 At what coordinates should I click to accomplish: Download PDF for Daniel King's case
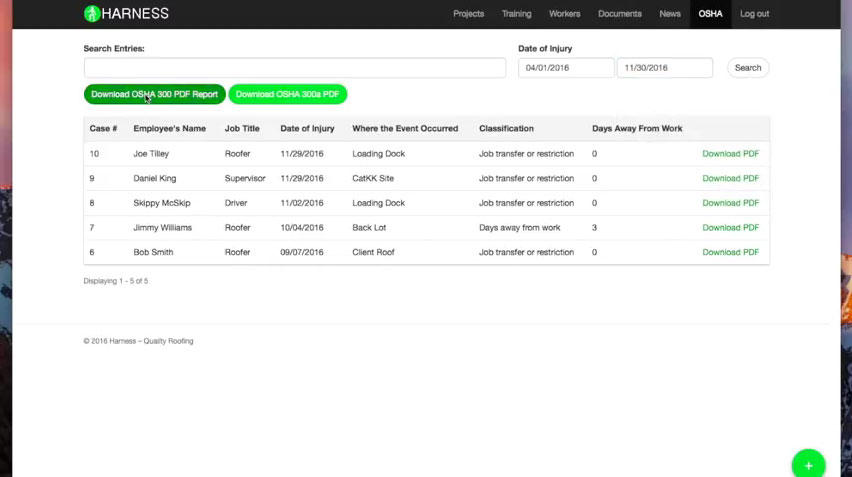730,179
